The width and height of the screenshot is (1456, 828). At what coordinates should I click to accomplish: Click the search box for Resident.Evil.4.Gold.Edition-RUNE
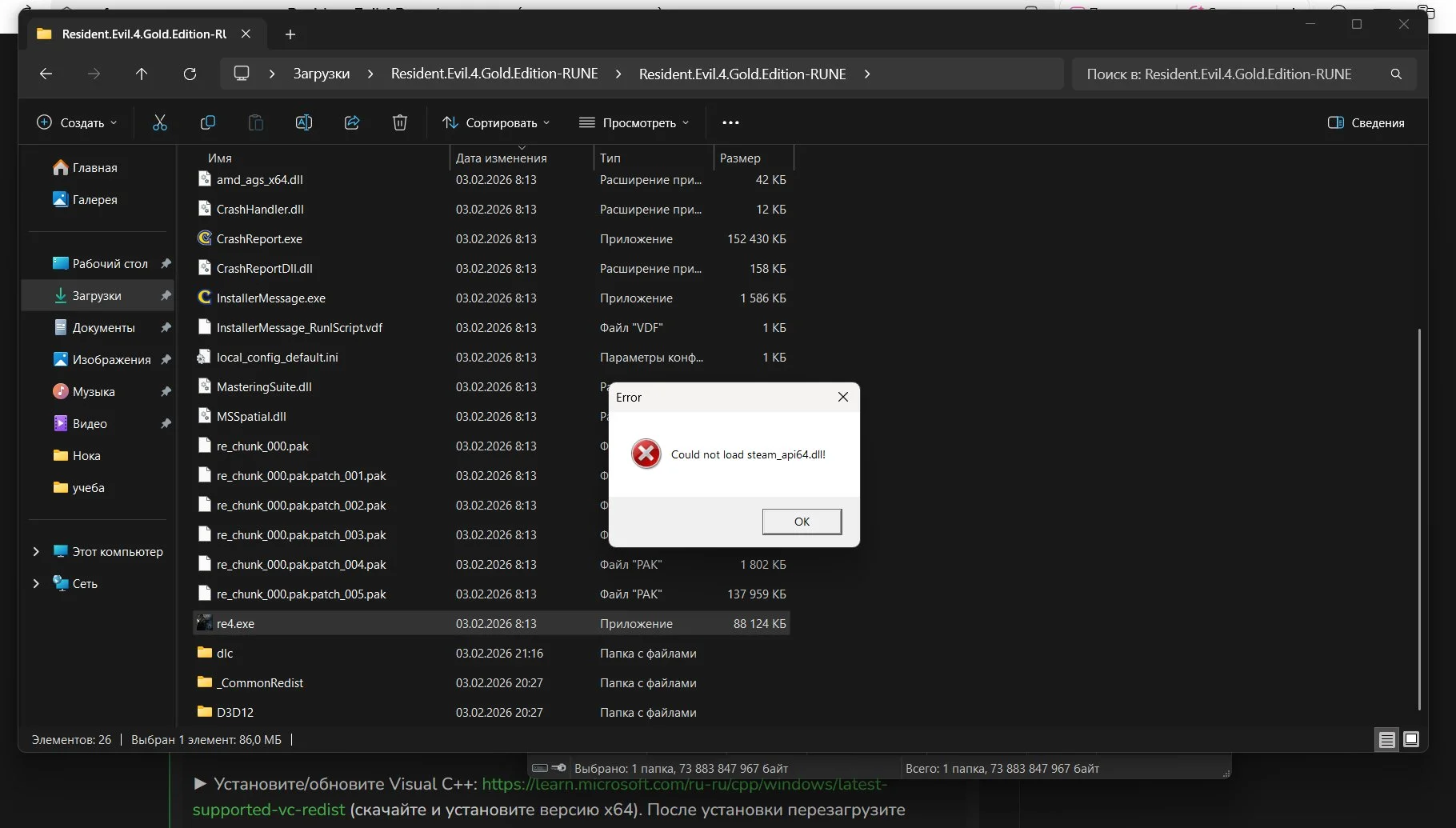1232,74
